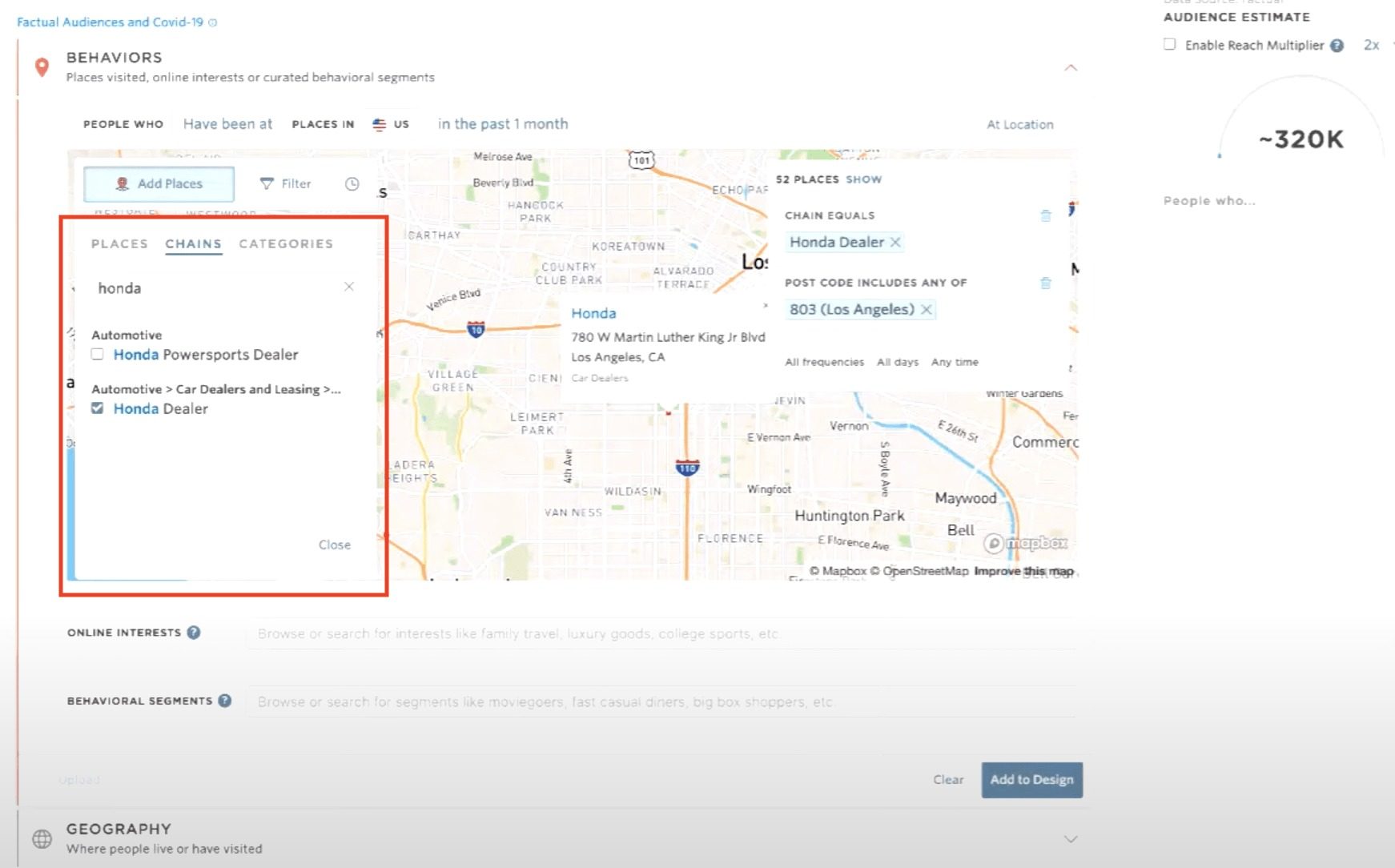Click the Interstate 10 shield on map
1395x868 pixels.
(x=476, y=329)
